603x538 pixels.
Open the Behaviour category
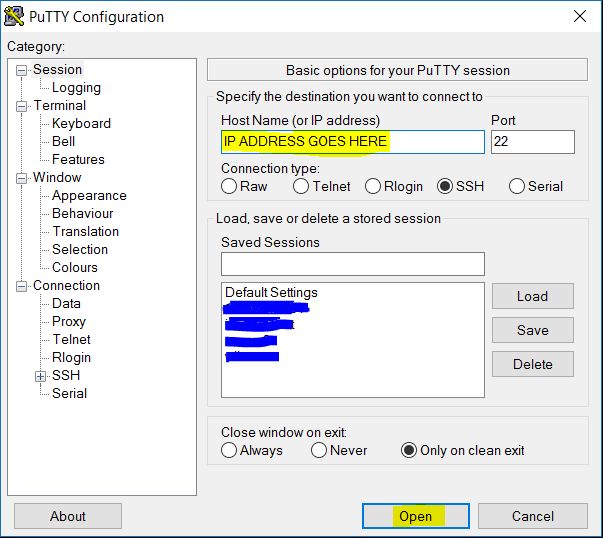coord(83,213)
